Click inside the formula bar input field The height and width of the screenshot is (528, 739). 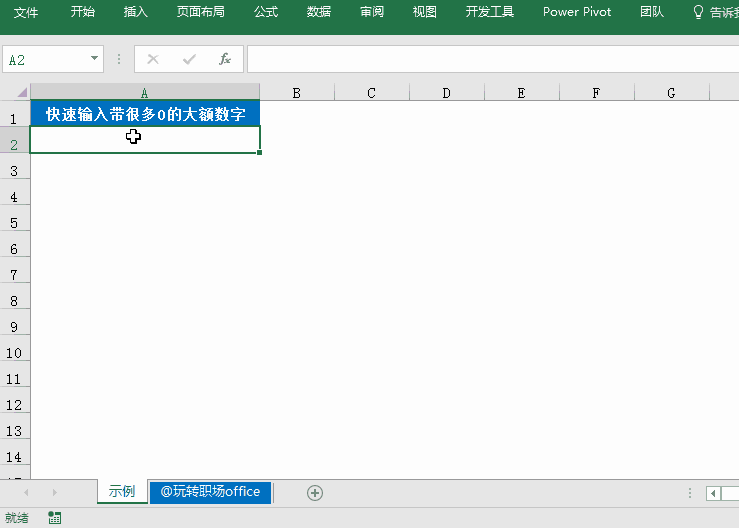[x=490, y=60]
